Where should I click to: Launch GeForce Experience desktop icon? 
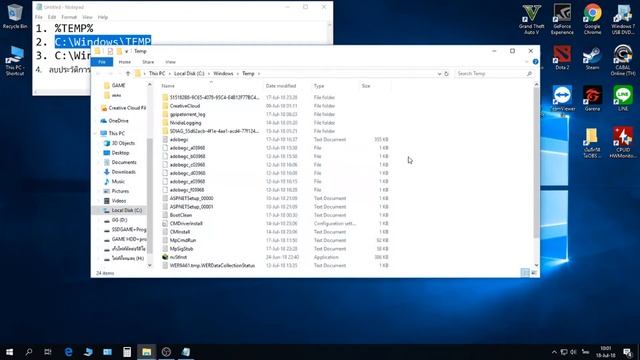562,19
